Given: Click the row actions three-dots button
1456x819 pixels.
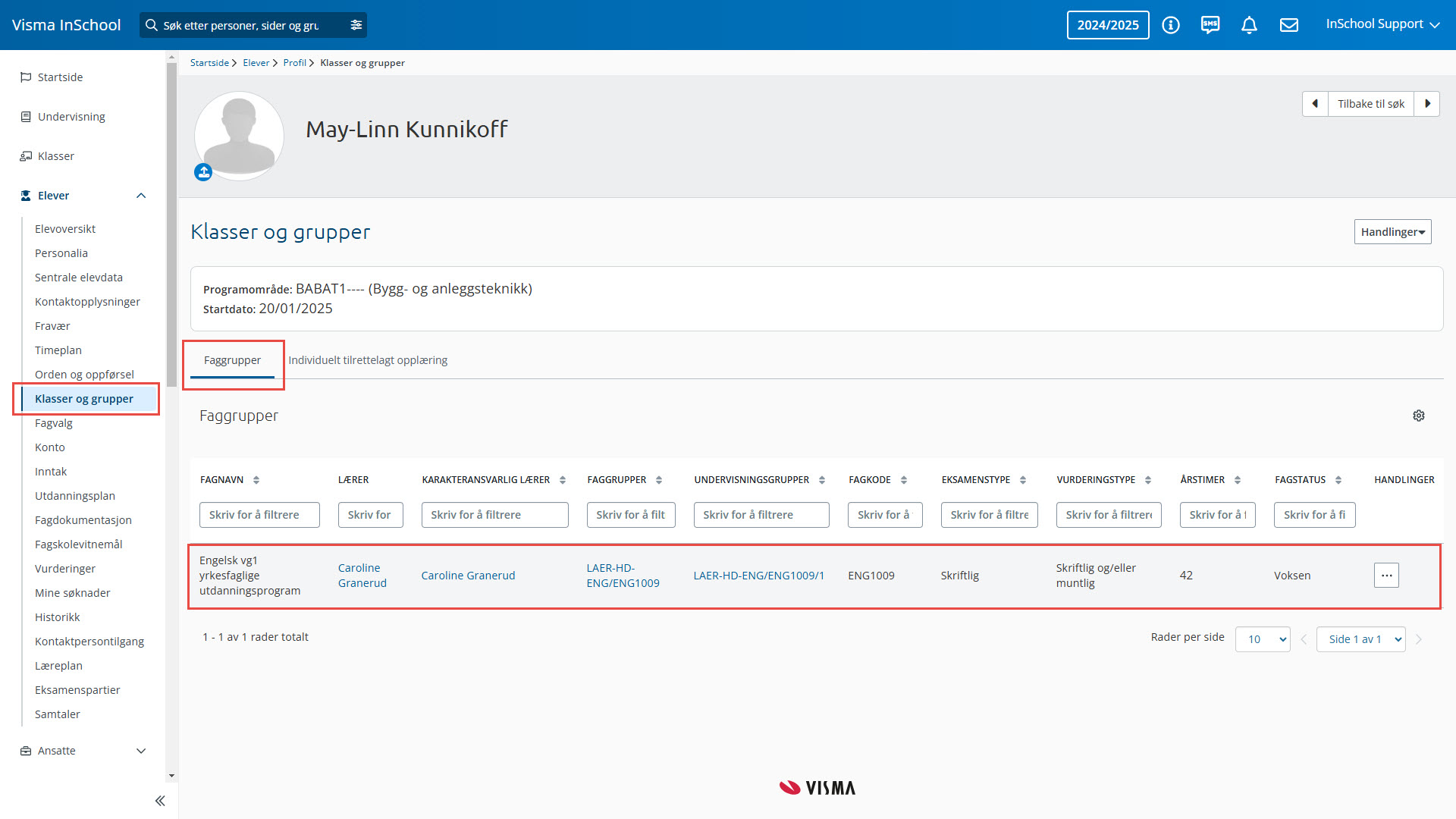Looking at the screenshot, I should (1385, 576).
